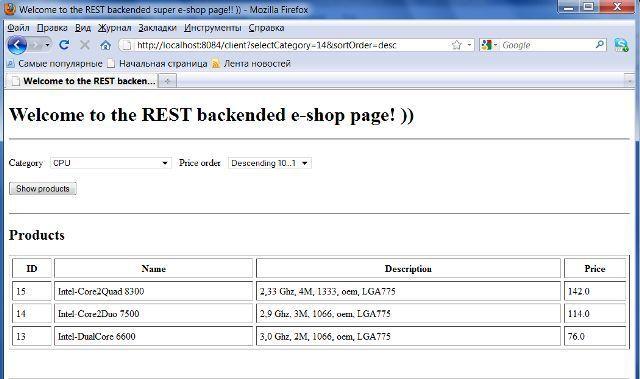Maximize the Firefox window

coord(589,7)
